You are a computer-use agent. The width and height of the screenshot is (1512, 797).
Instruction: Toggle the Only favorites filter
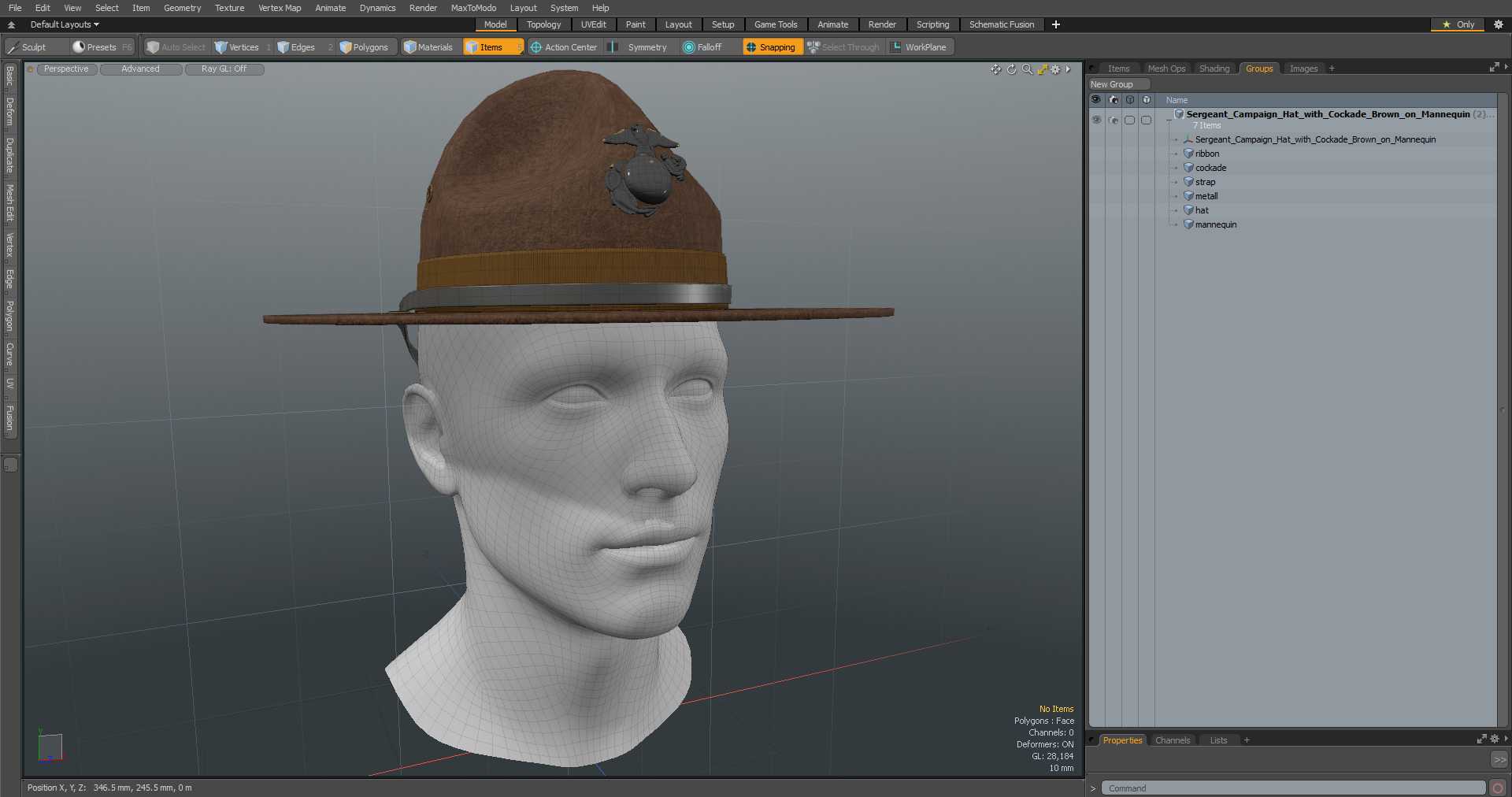[x=1458, y=24]
